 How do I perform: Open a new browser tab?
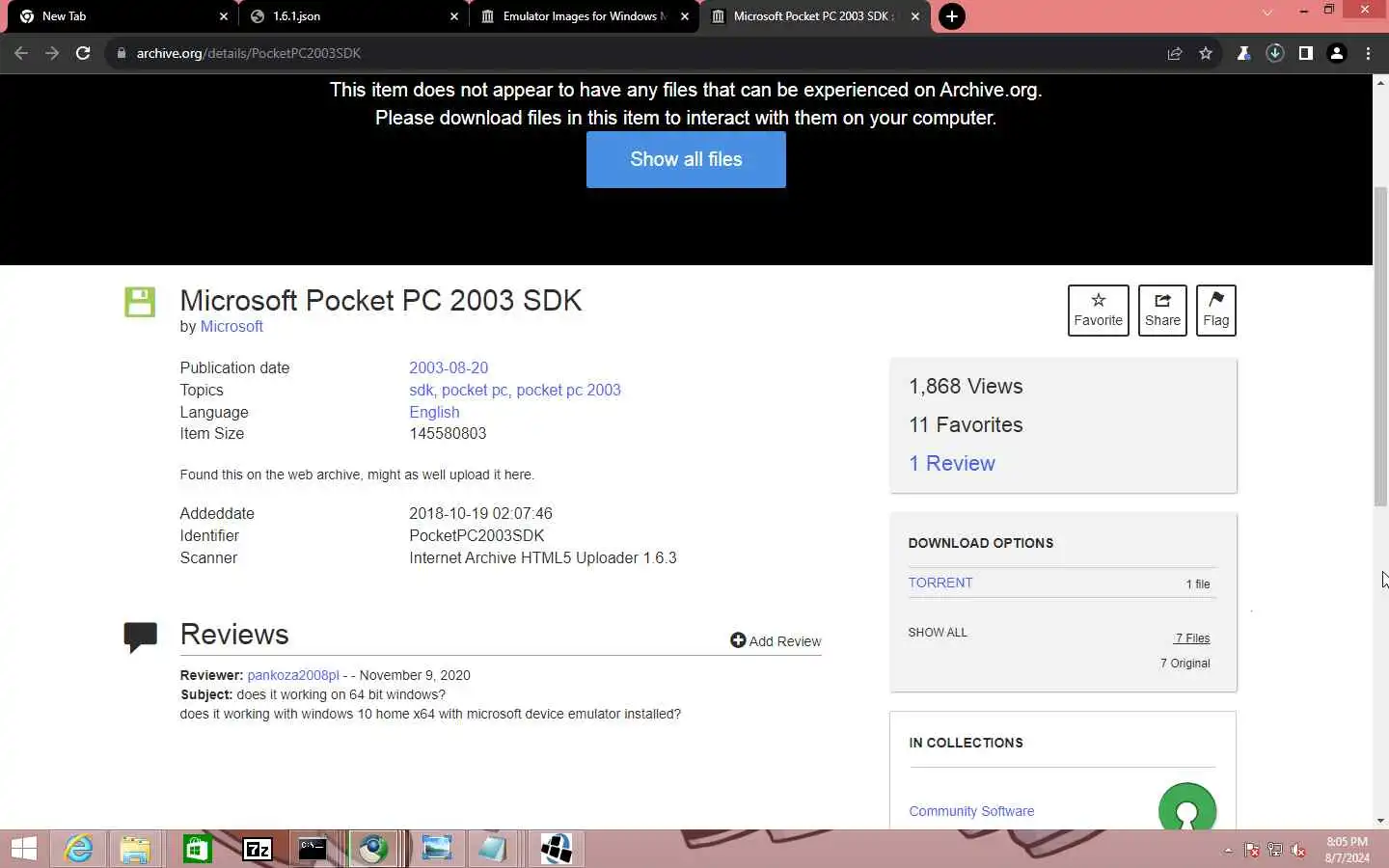[x=951, y=16]
